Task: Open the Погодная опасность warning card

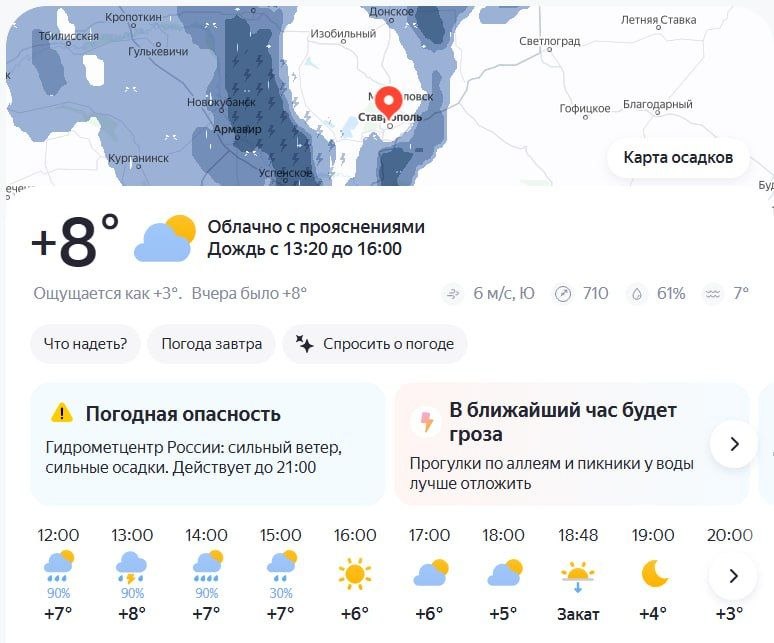Action: [x=208, y=443]
